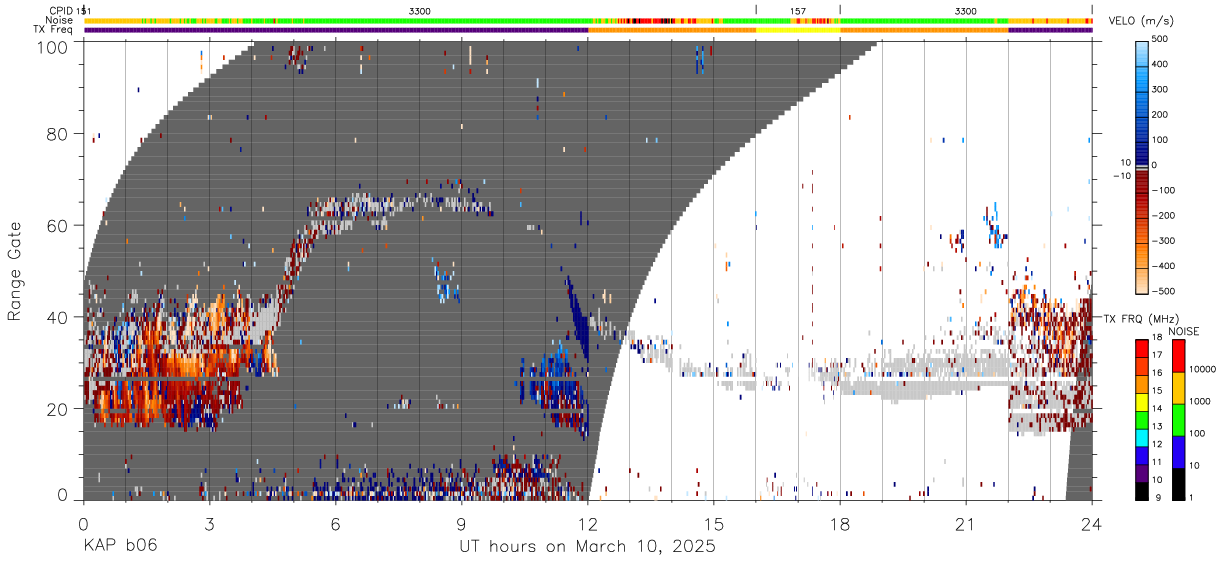Select the yellow portion of the TX Freq strip
This screenshot has height=567, width=1228.
pos(798,30)
